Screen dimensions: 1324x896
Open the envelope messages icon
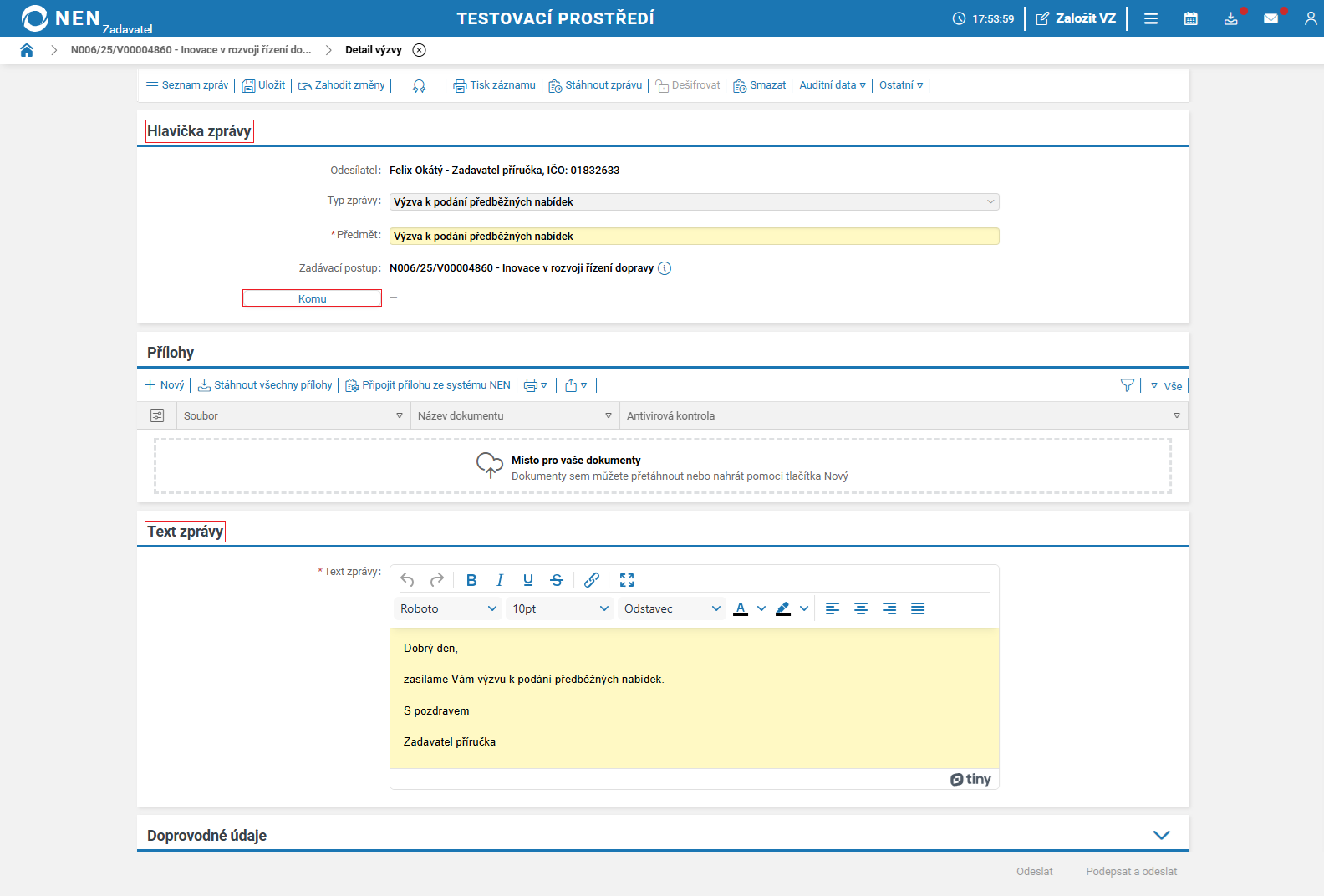click(x=1271, y=18)
